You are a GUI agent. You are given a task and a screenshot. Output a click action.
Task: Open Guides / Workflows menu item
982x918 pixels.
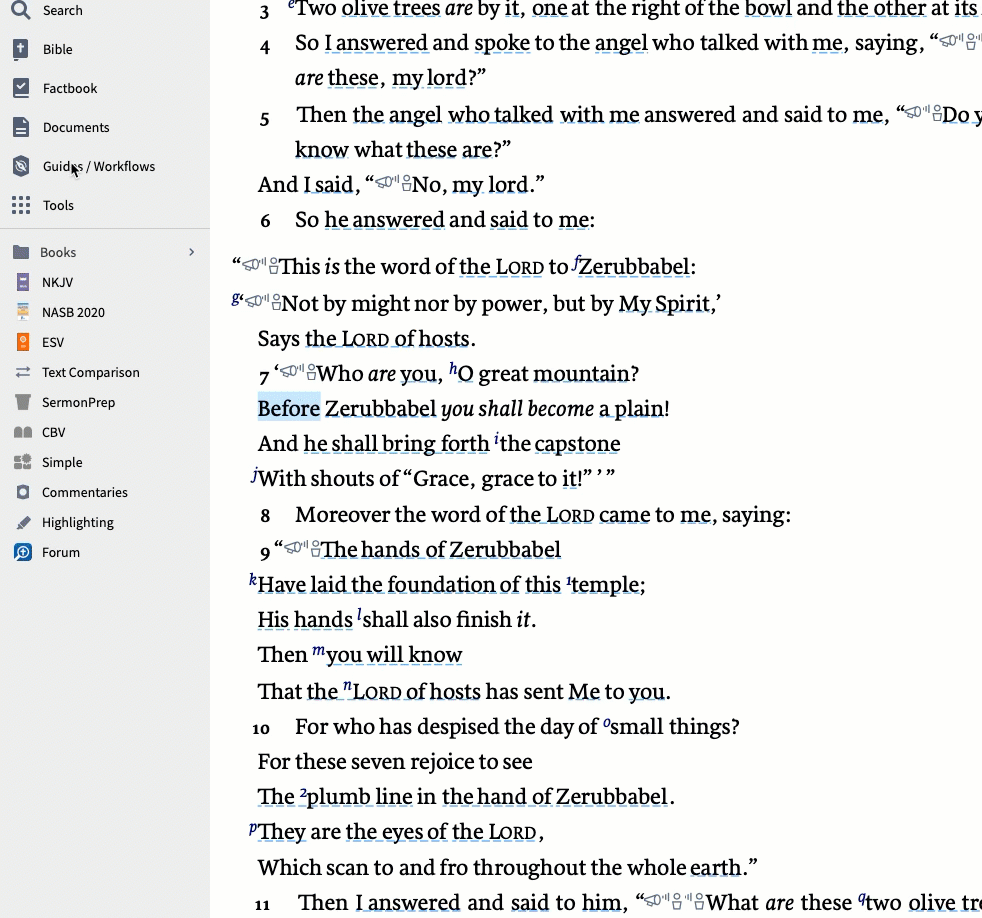[99, 166]
